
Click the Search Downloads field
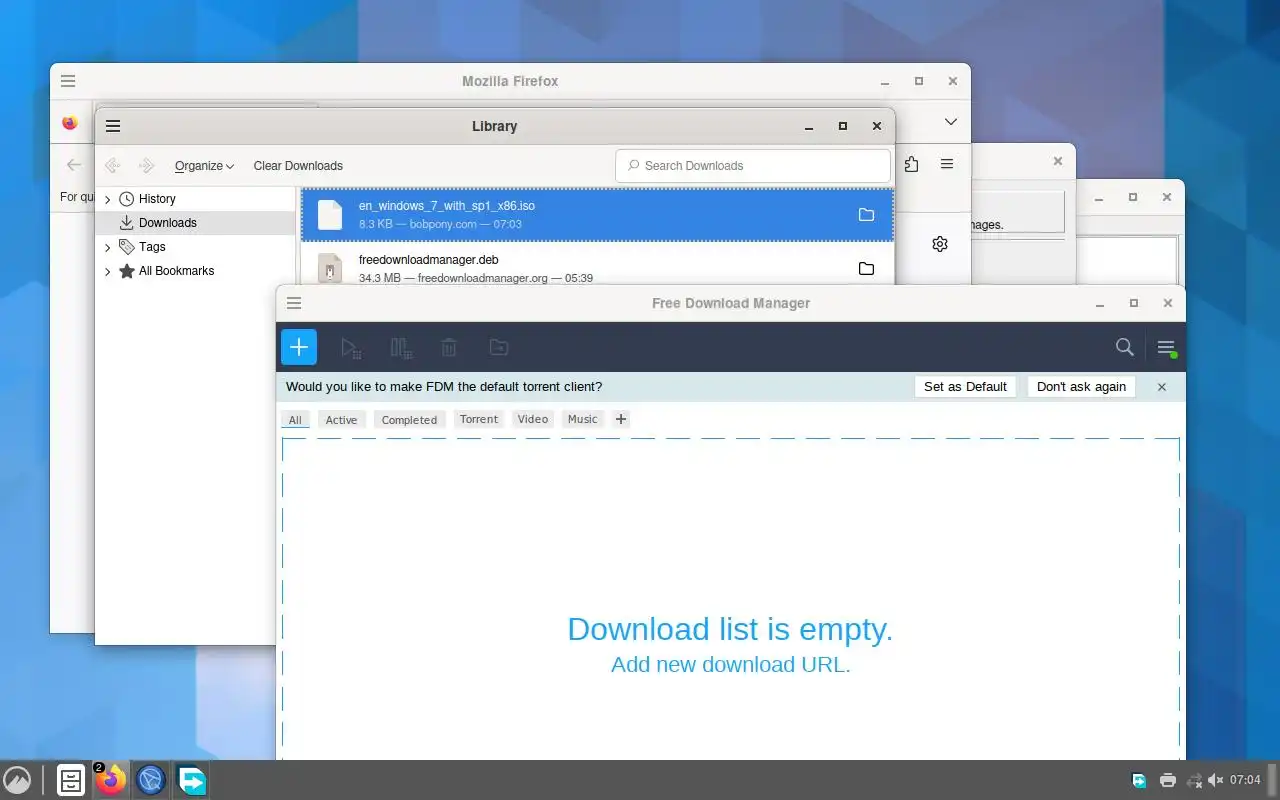click(x=753, y=166)
